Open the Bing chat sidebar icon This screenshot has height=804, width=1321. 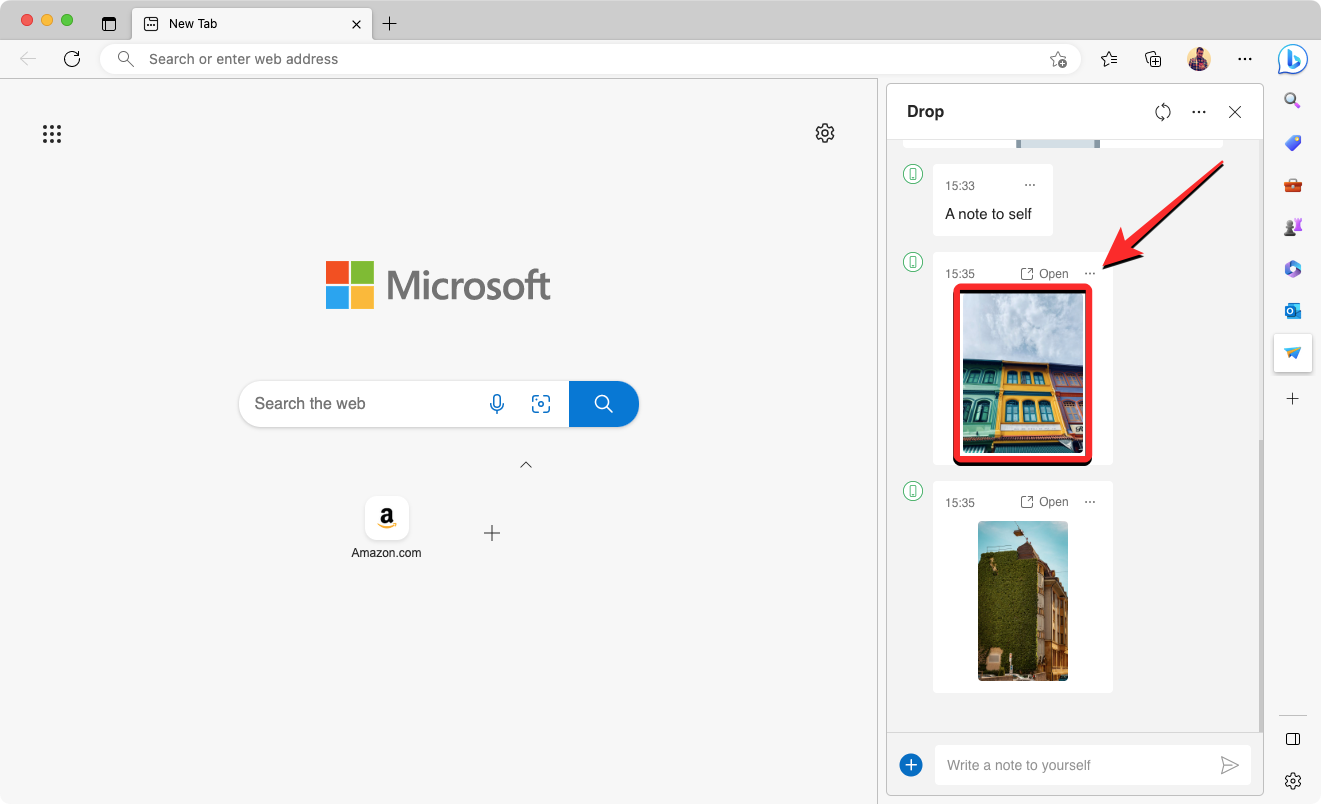point(1292,60)
